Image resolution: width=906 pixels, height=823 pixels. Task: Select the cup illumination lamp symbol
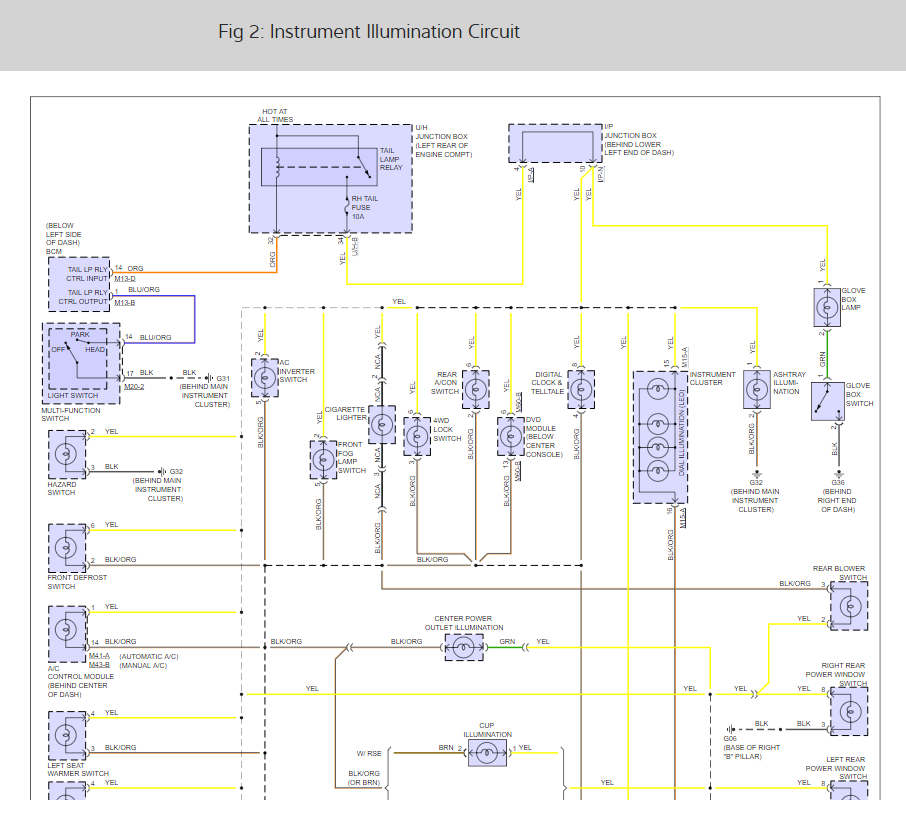click(487, 755)
